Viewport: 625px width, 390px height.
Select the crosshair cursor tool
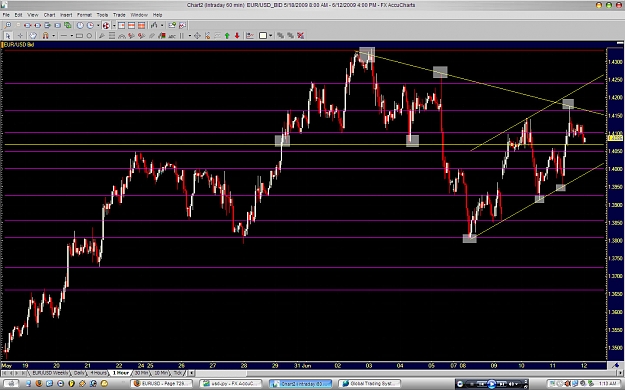tap(20, 35)
